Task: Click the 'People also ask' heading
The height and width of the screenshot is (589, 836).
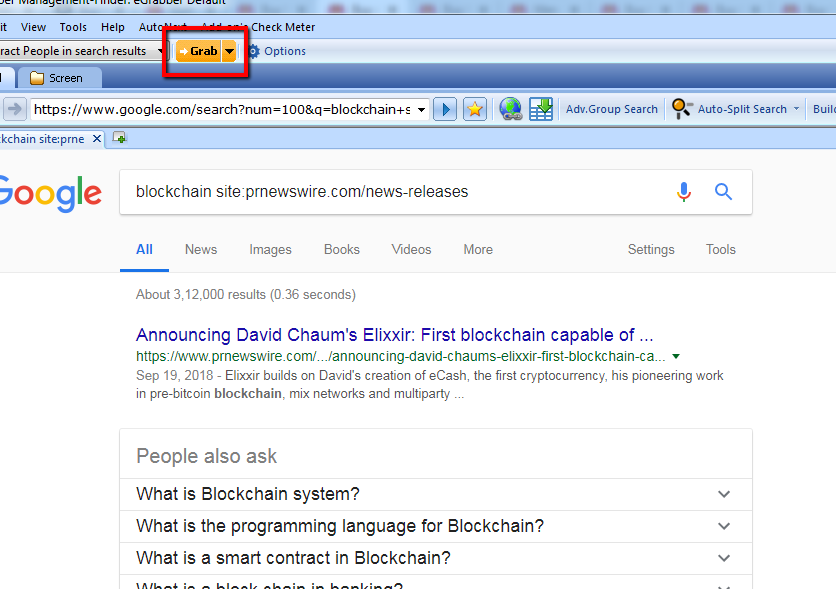Action: [206, 456]
